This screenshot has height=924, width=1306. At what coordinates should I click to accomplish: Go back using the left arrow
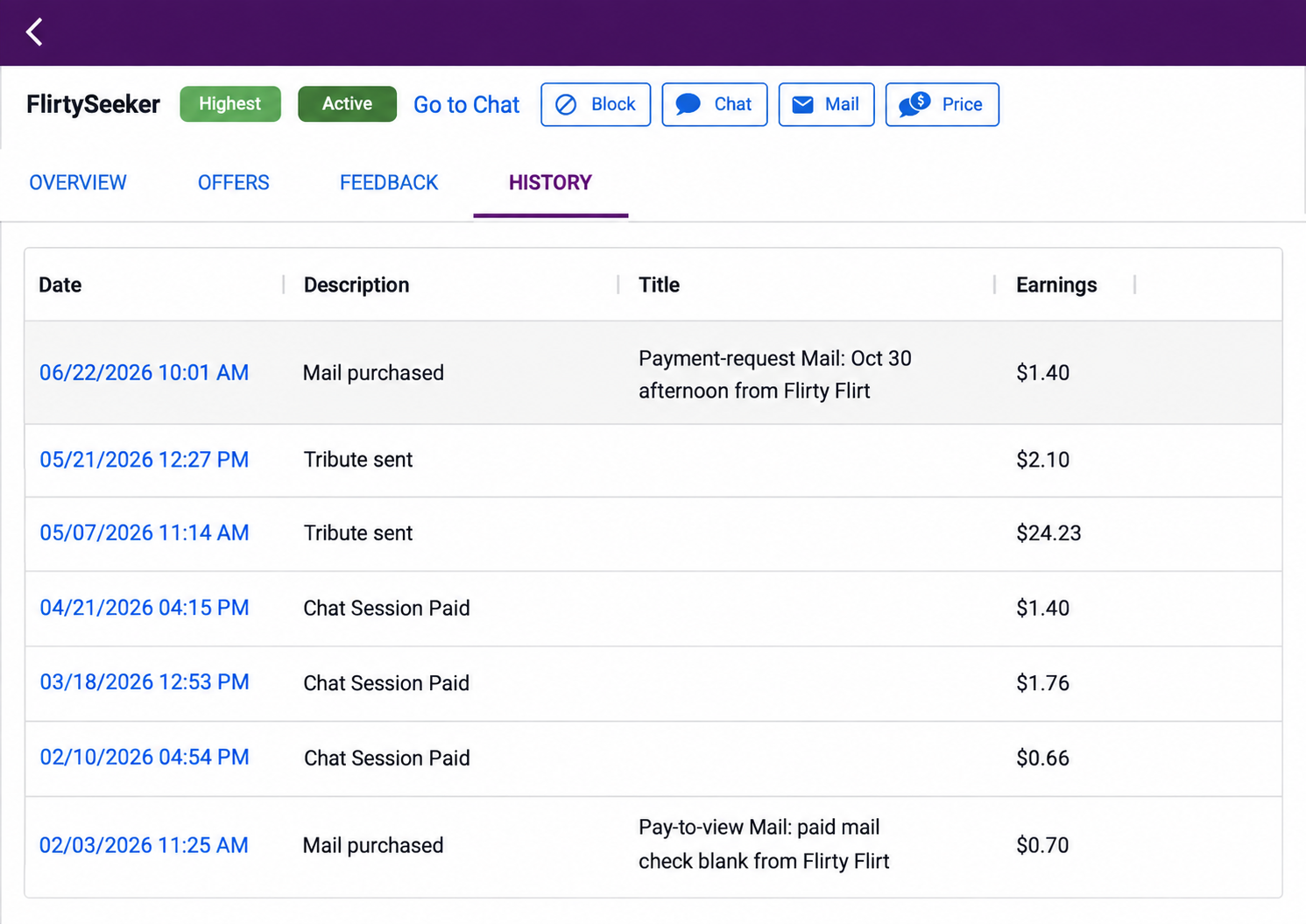(x=34, y=32)
